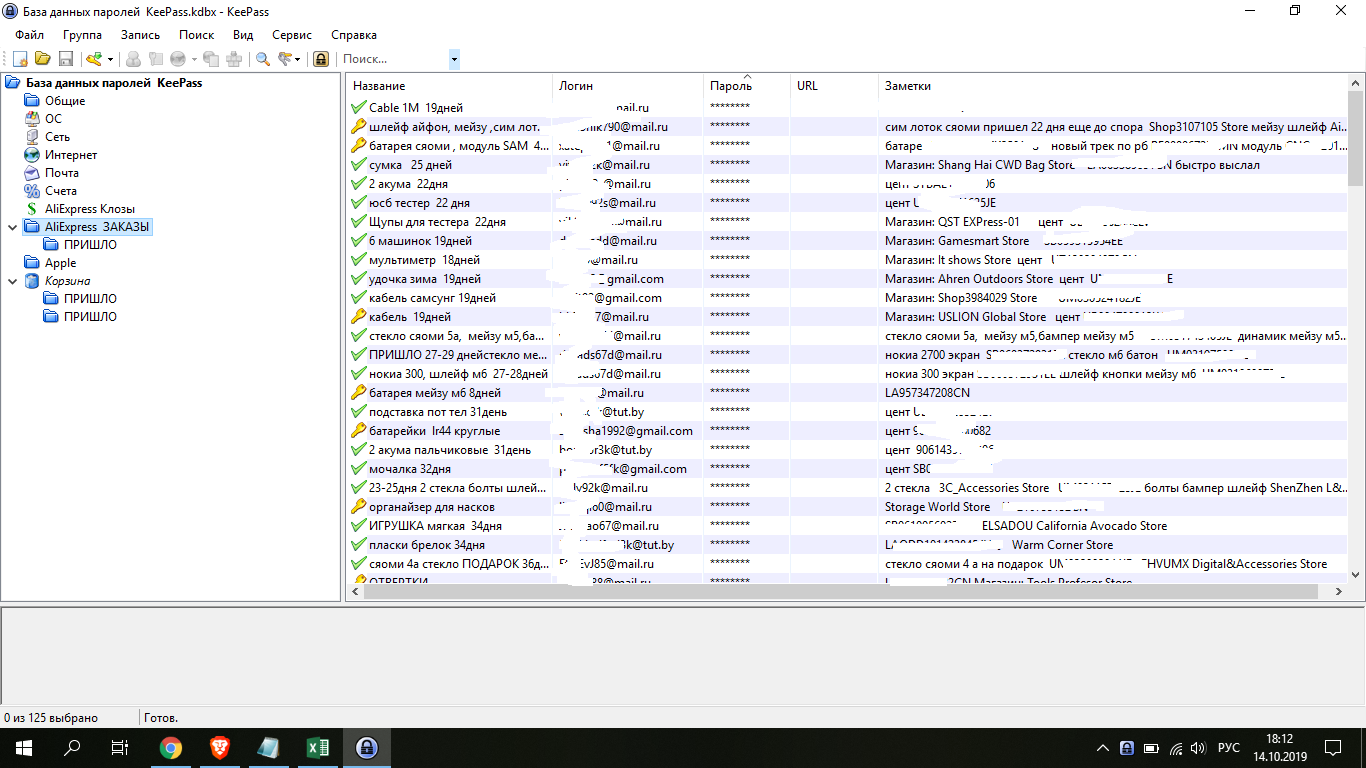
Task: Sort entries by Пароль column header
Action: click(746, 86)
